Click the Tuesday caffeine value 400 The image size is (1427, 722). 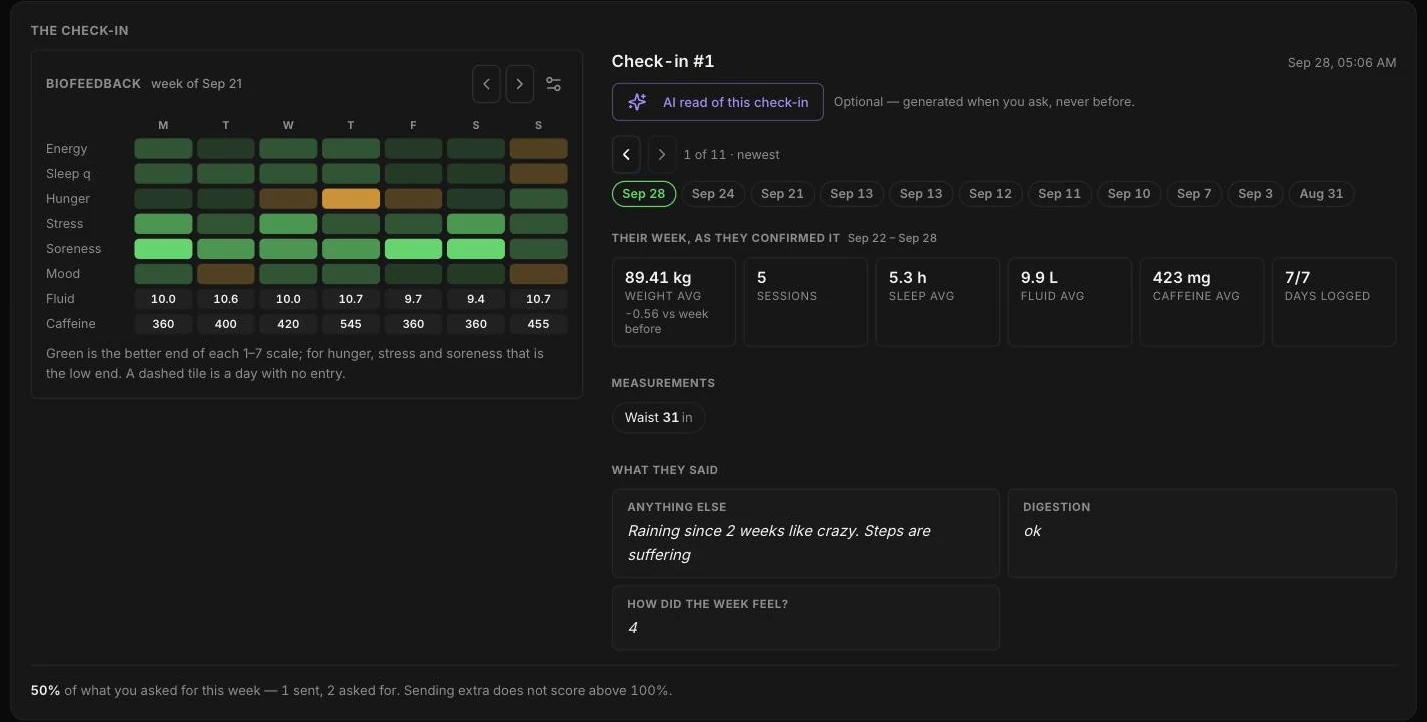pyautogui.click(x=226, y=324)
